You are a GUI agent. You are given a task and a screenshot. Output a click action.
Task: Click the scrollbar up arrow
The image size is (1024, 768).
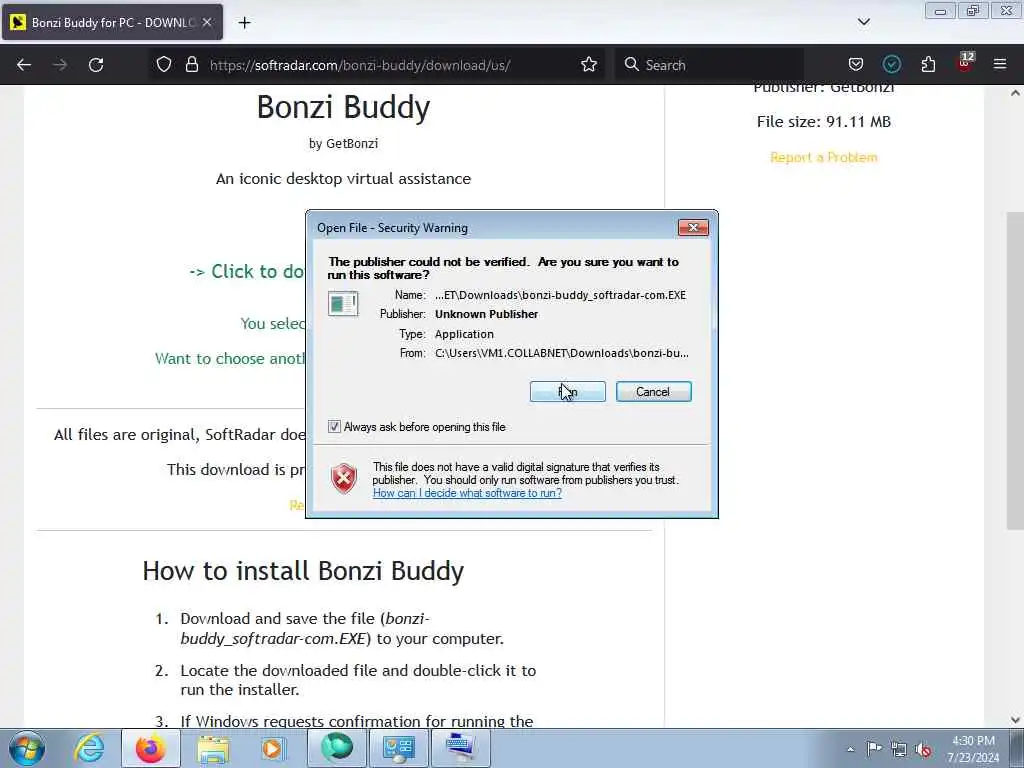pyautogui.click(x=1015, y=93)
